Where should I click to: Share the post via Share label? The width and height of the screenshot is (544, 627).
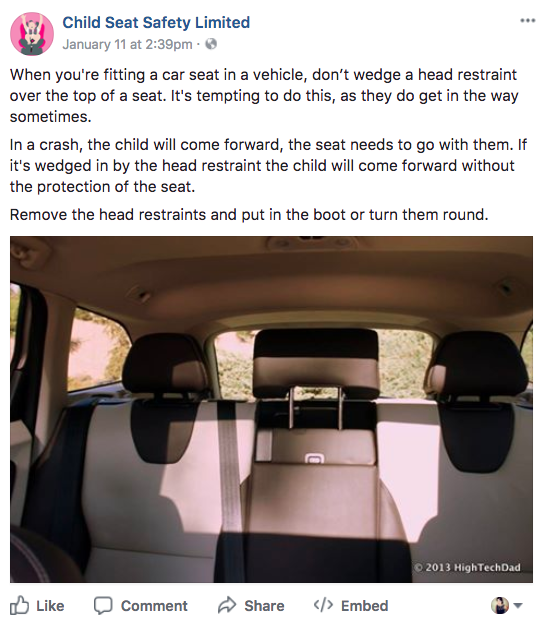264,606
